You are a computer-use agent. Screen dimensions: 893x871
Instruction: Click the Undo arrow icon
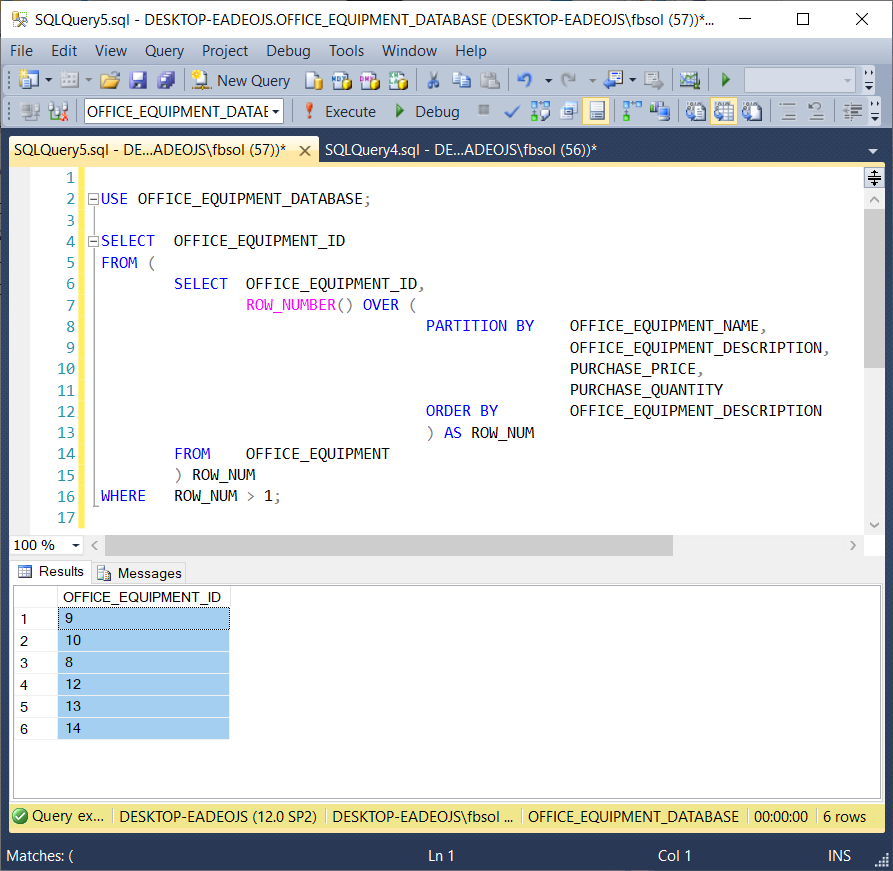pyautogui.click(x=523, y=80)
